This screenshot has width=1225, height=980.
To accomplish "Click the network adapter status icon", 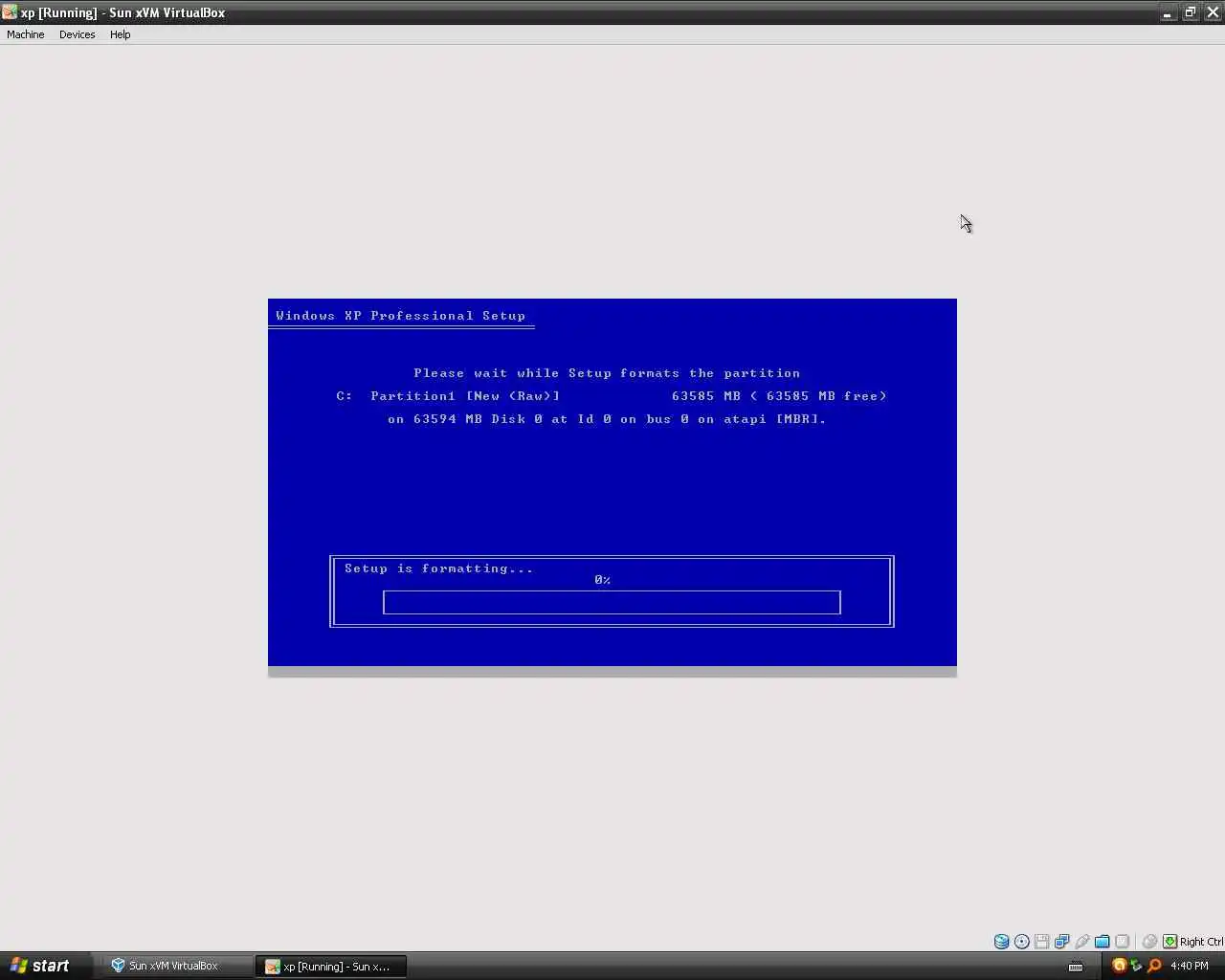I will [1062, 942].
